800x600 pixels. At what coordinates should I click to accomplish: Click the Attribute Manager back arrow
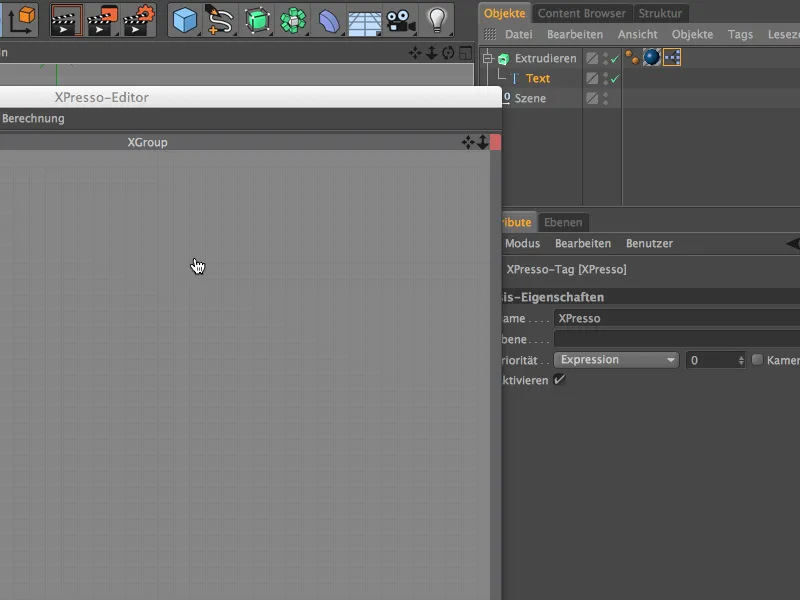pyautogui.click(x=793, y=244)
